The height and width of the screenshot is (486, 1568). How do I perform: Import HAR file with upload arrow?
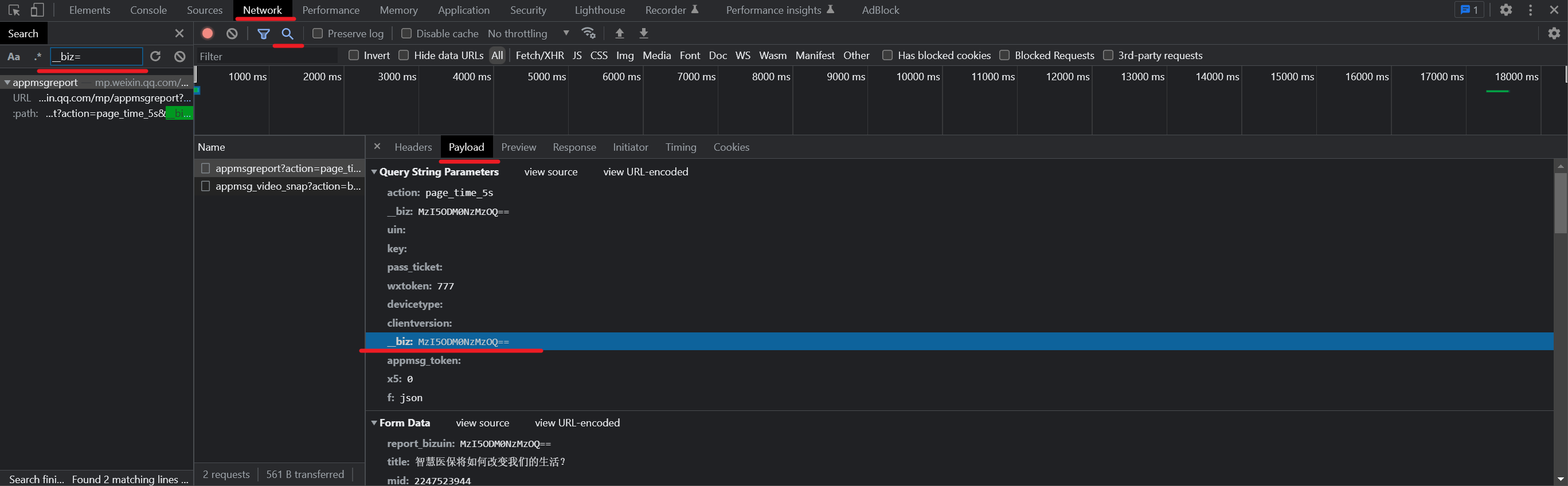coord(619,33)
